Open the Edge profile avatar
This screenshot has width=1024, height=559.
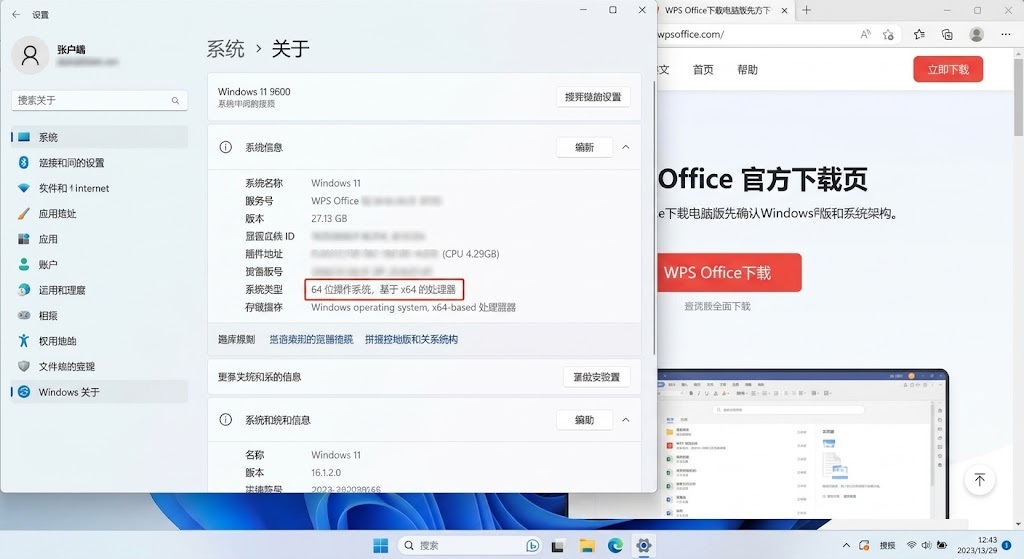coord(976,35)
